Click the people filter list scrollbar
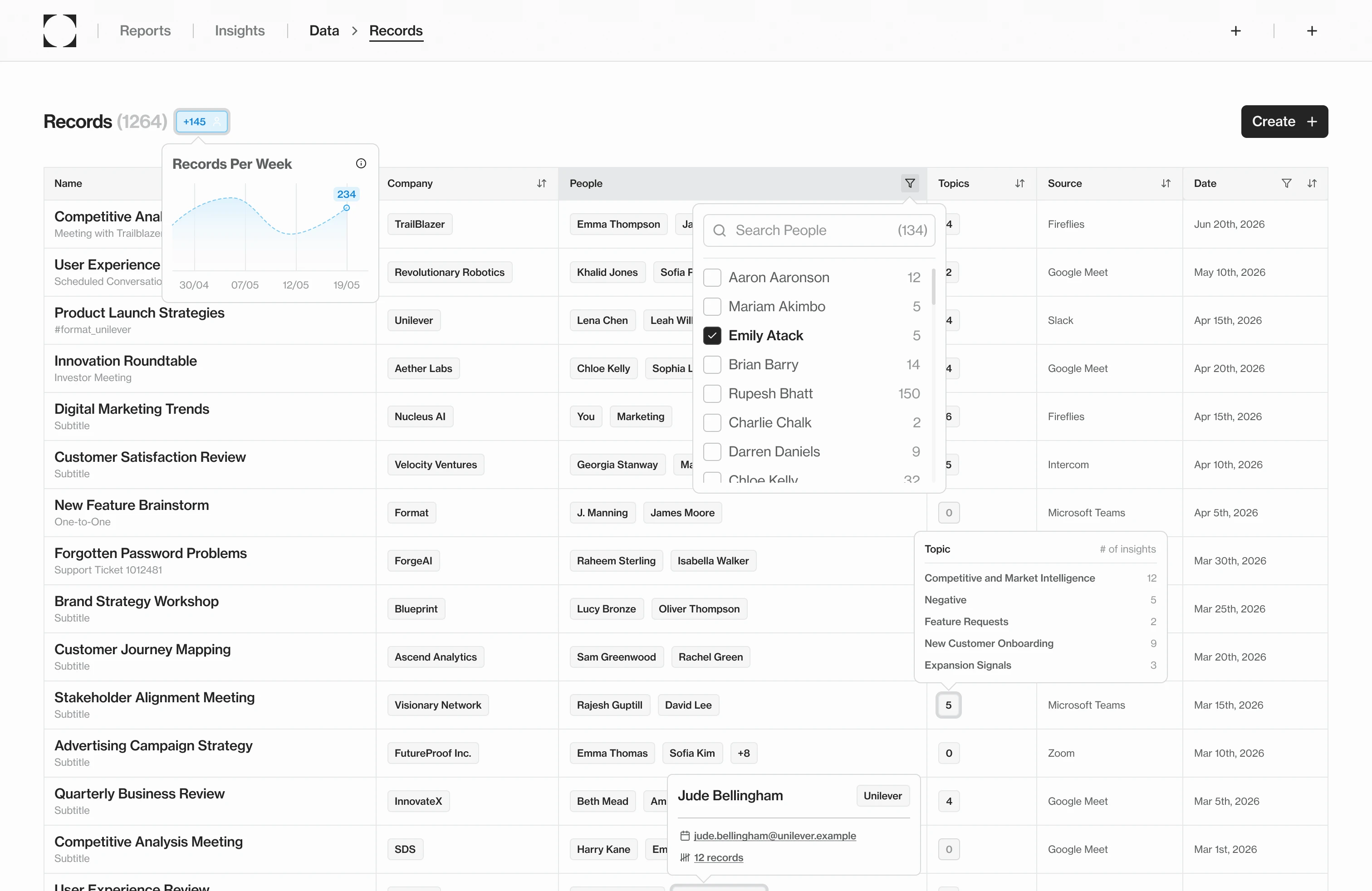Image resolution: width=1372 pixels, height=891 pixels. point(933,286)
